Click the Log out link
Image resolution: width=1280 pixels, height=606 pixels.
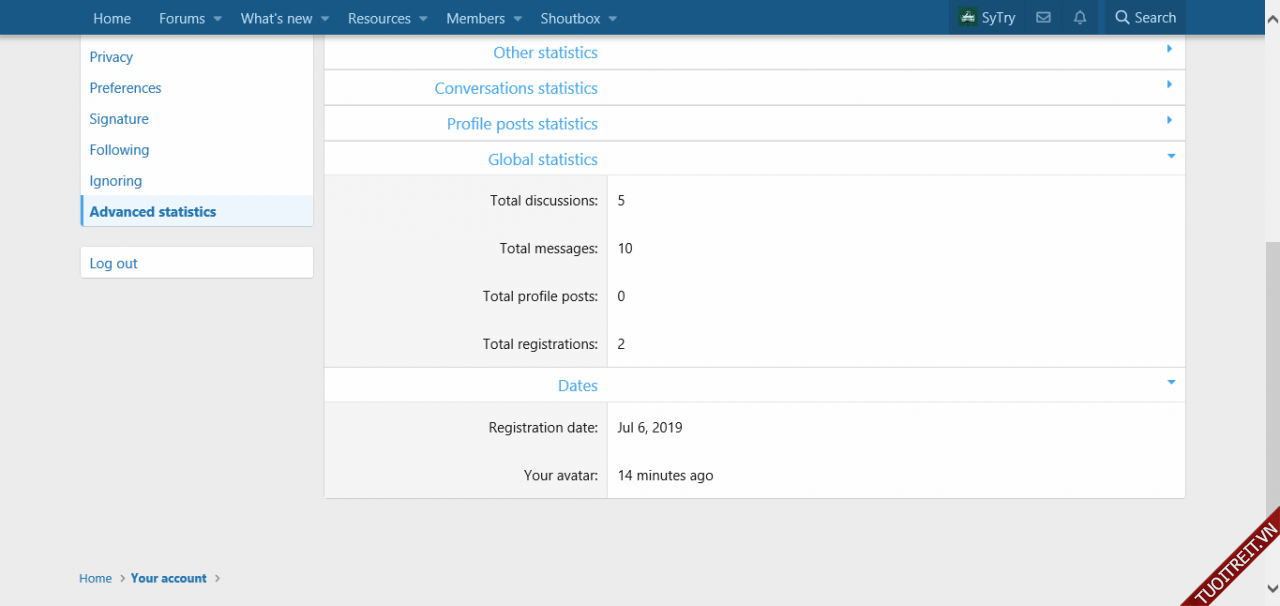114,263
